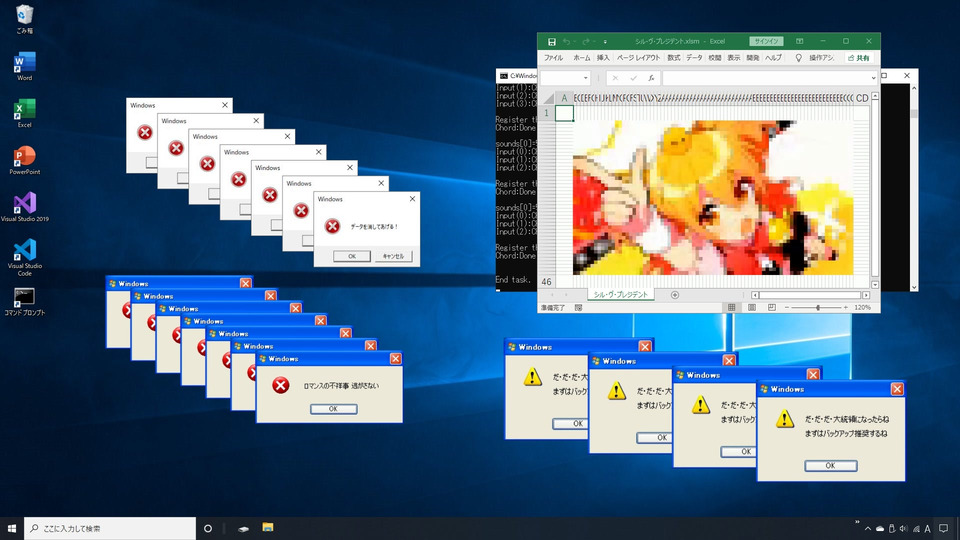Viewport: 960px width, 540px height.
Task: Expand the formula bar chevron
Action: click(872, 77)
